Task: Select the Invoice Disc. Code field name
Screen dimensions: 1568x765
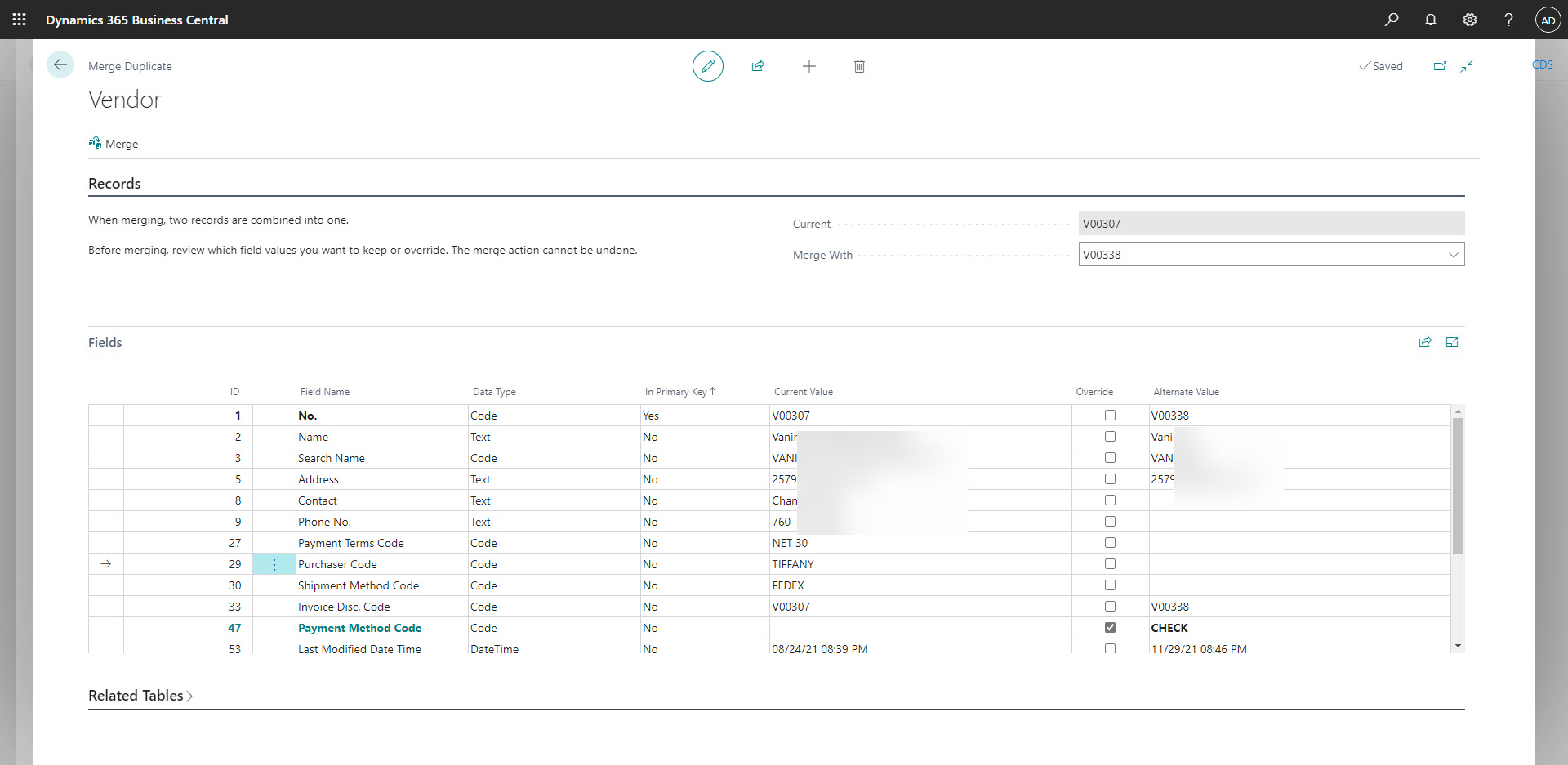Action: click(x=344, y=607)
